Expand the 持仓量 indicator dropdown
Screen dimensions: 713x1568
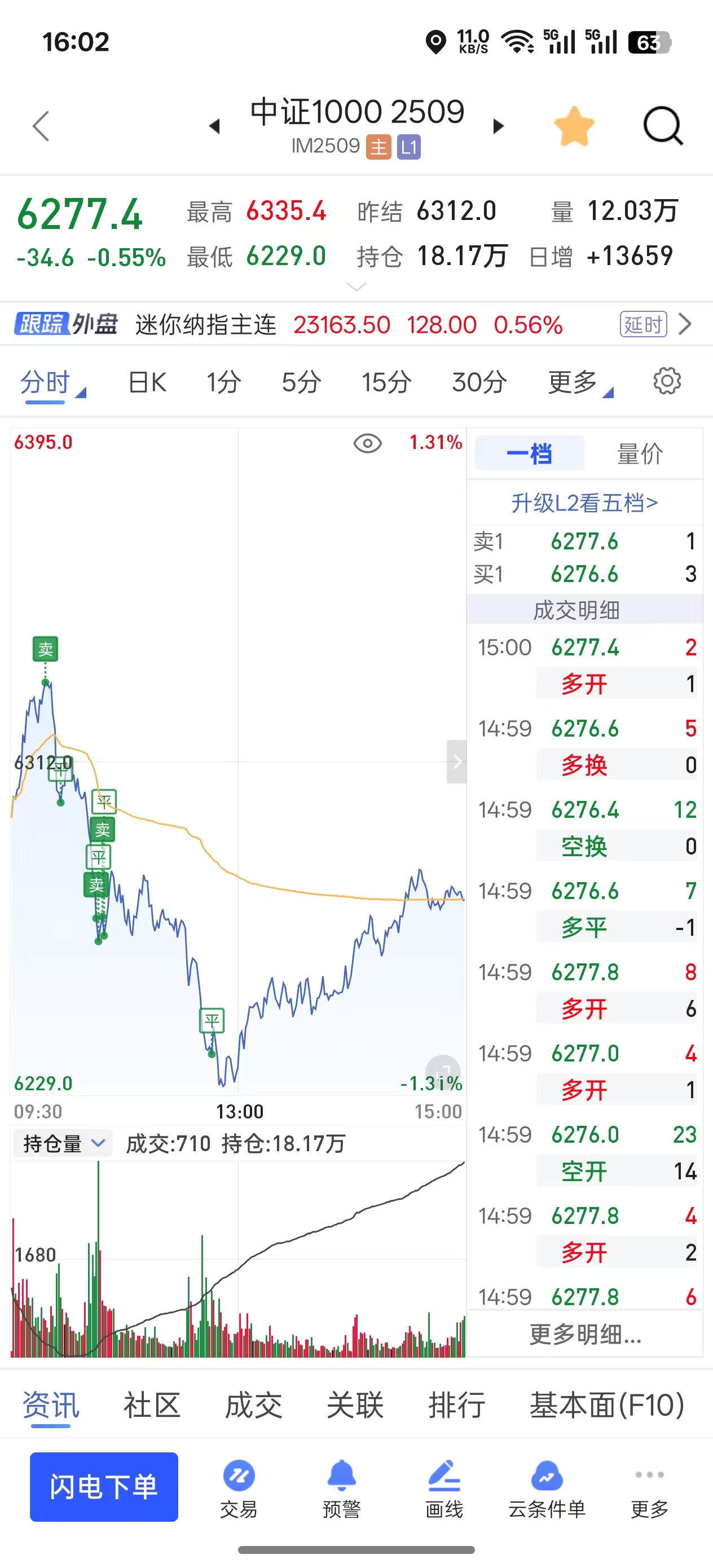click(x=62, y=1144)
